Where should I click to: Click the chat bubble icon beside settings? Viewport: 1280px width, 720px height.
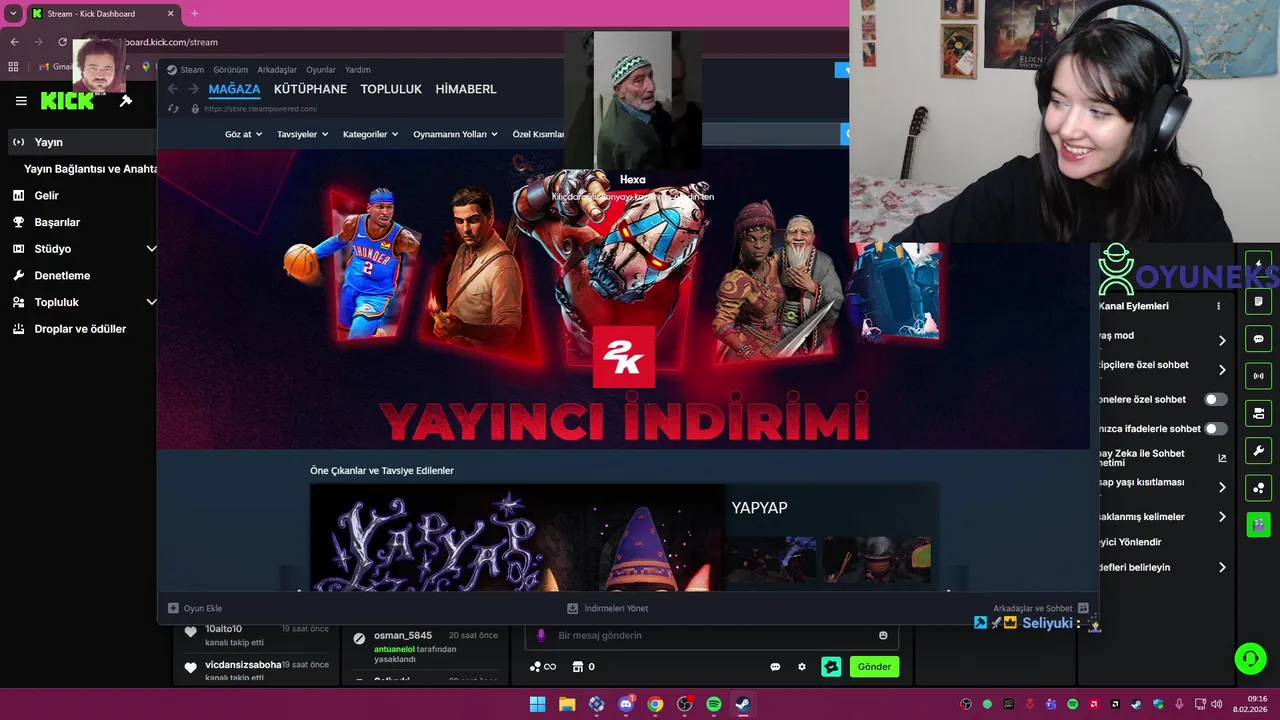[x=775, y=667]
